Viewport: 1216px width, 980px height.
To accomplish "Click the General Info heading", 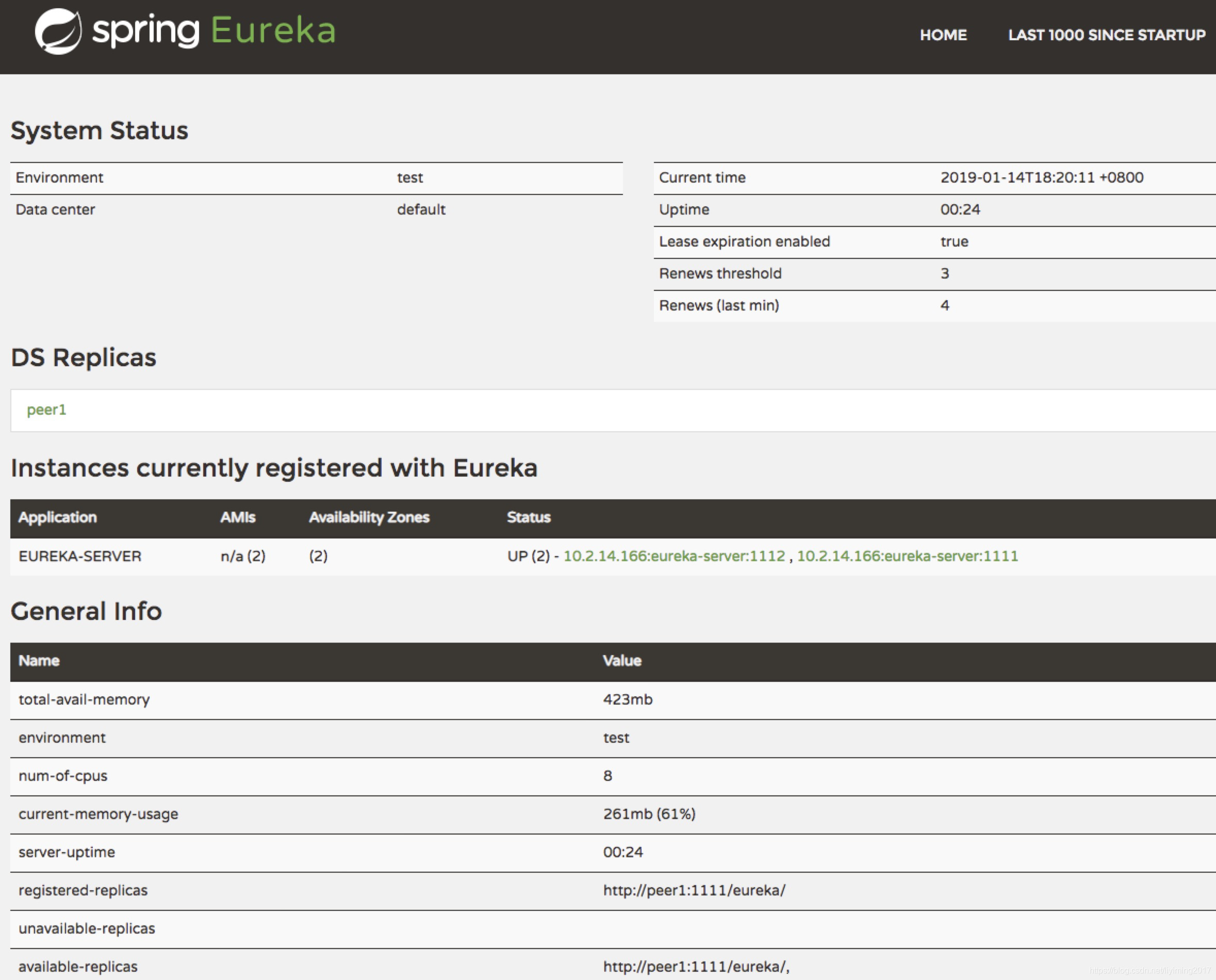I will point(86,611).
